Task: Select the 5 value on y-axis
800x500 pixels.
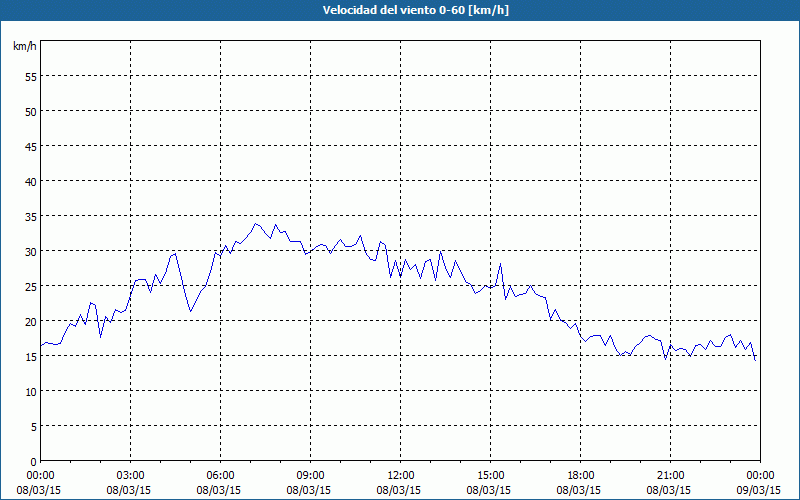Action: pos(34,427)
